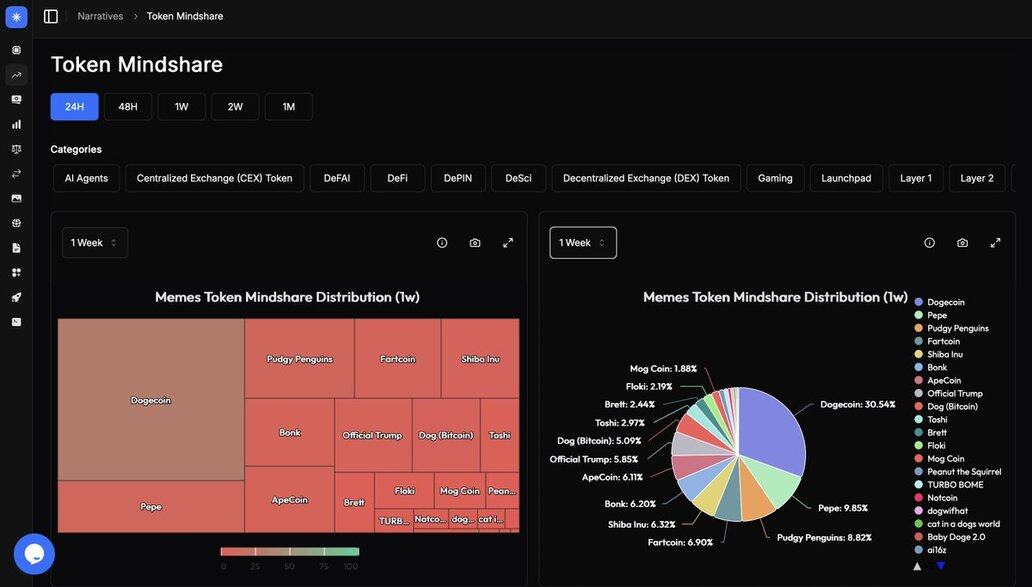1032x587 pixels.
Task: Show info for the treemap chart
Action: pyautogui.click(x=442, y=243)
